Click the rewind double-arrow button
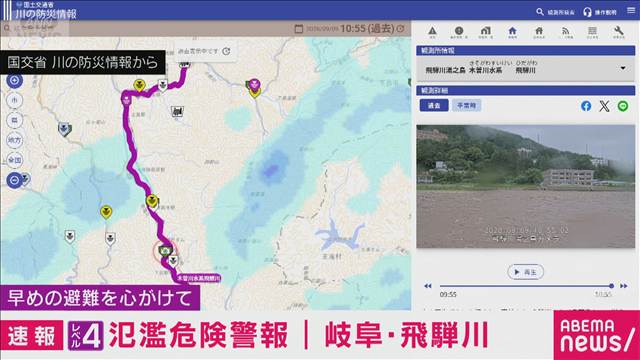The width and height of the screenshot is (640, 360). point(428,286)
